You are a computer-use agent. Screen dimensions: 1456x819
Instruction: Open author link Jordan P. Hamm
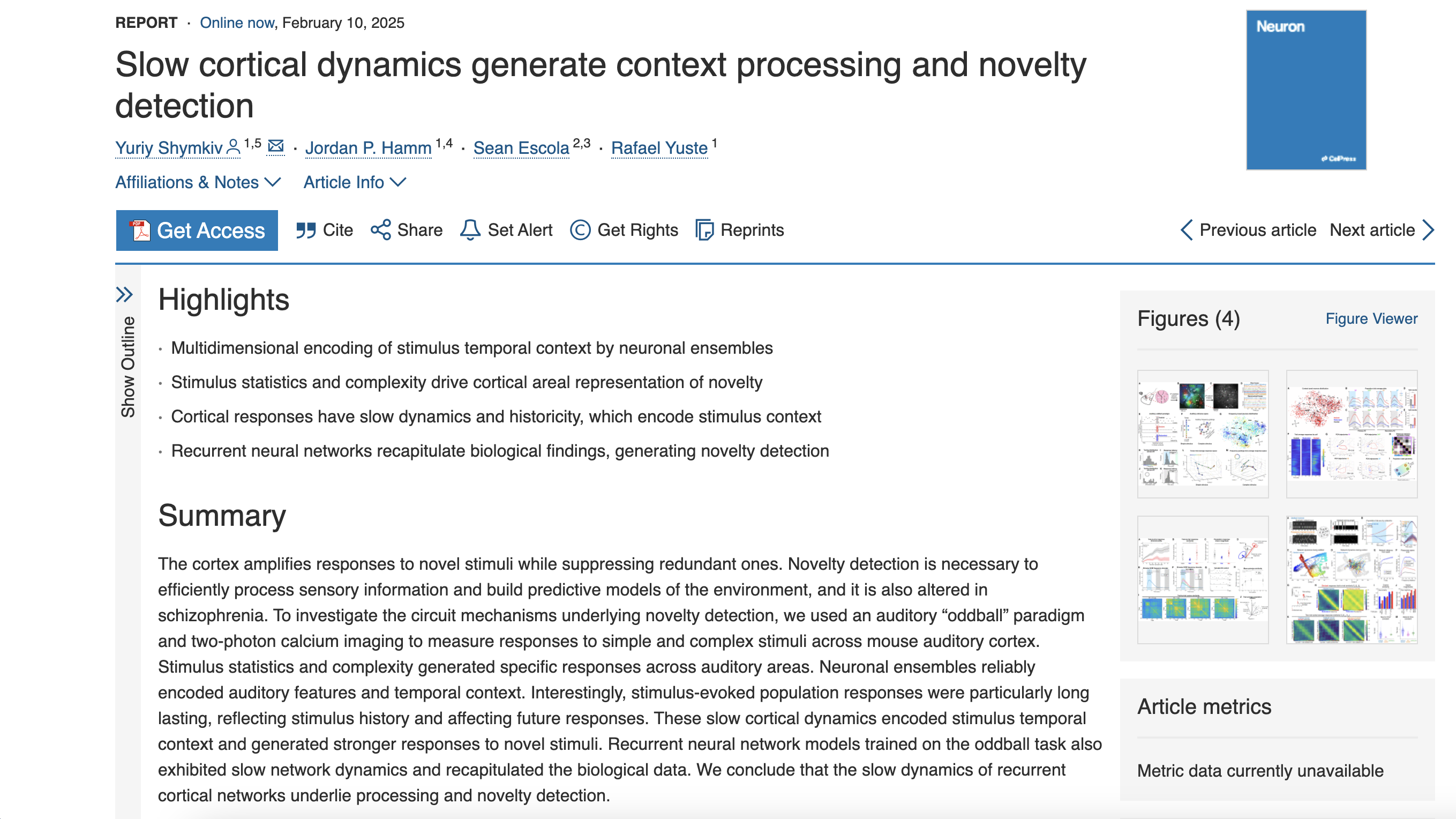tap(368, 148)
